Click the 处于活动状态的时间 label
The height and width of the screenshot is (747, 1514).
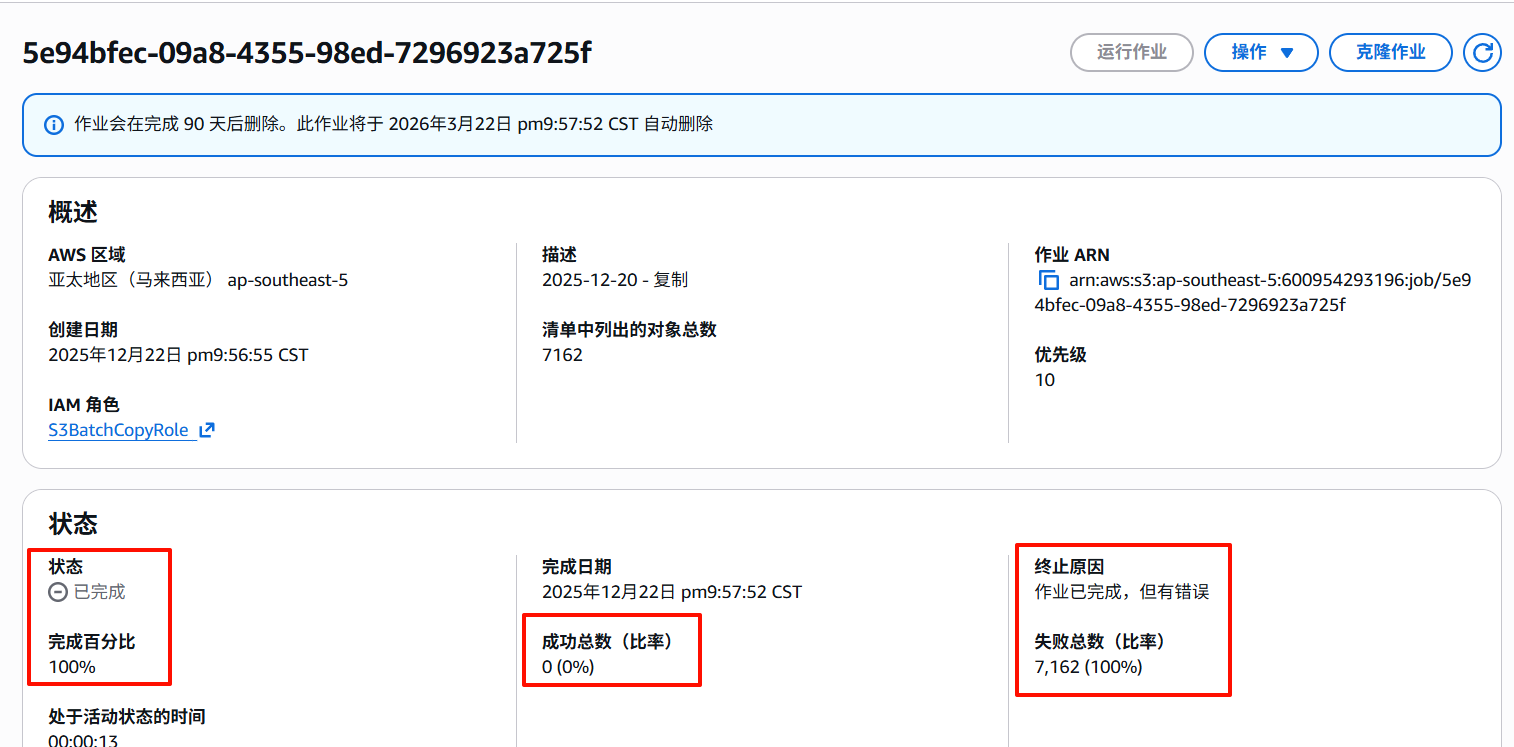pos(127,717)
